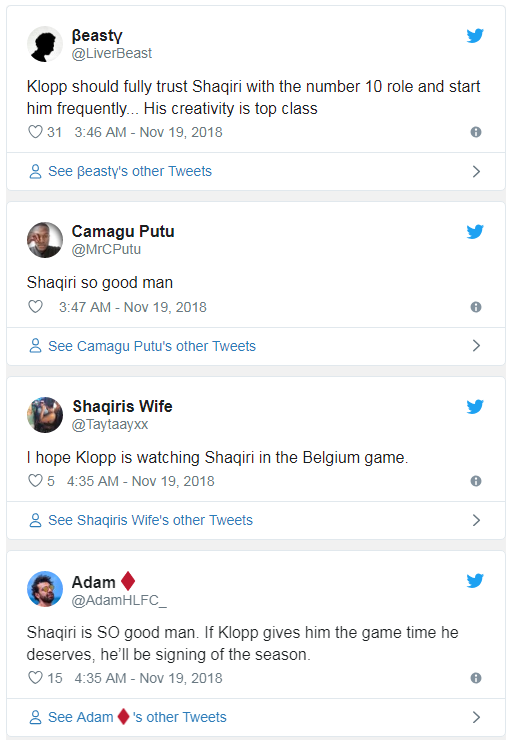Expand chevron next to βeasty's other Tweets

(x=476, y=171)
